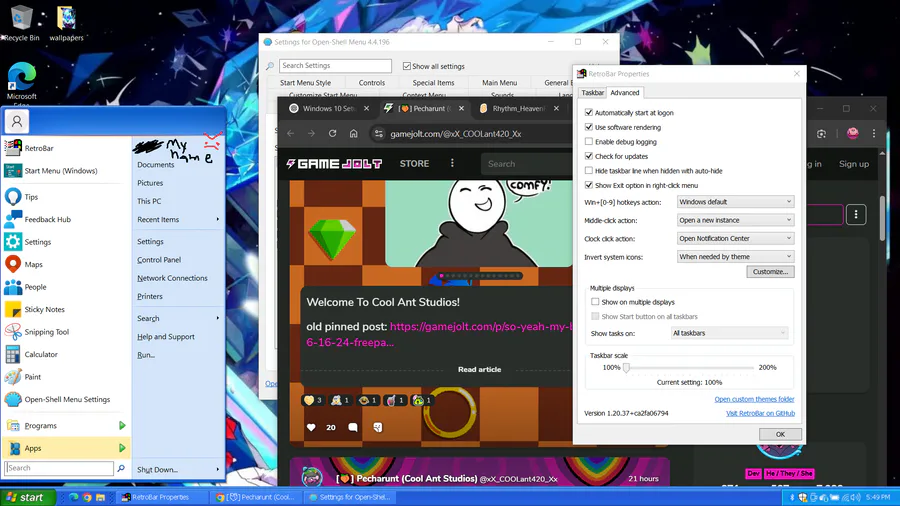The image size is (900, 506).
Task: Open Chrome from the quick launch bar
Action: (x=87, y=497)
